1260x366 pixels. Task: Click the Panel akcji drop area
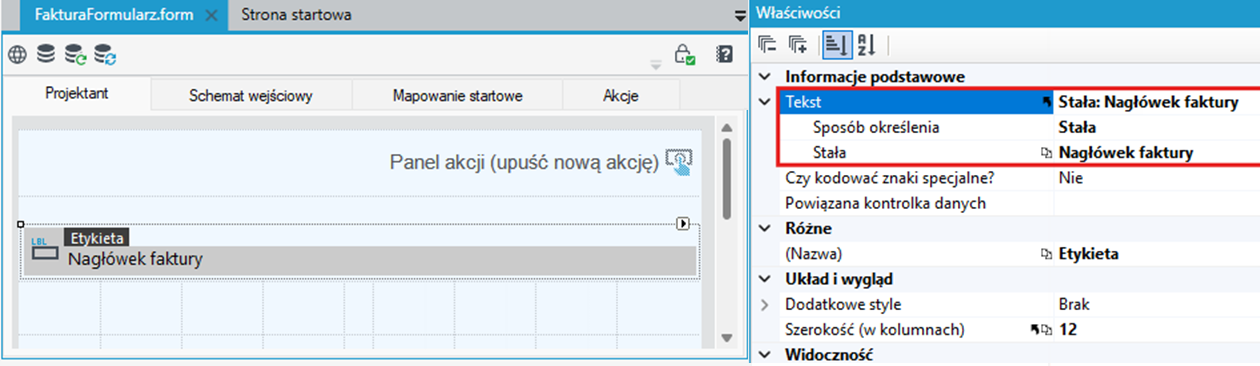point(360,162)
